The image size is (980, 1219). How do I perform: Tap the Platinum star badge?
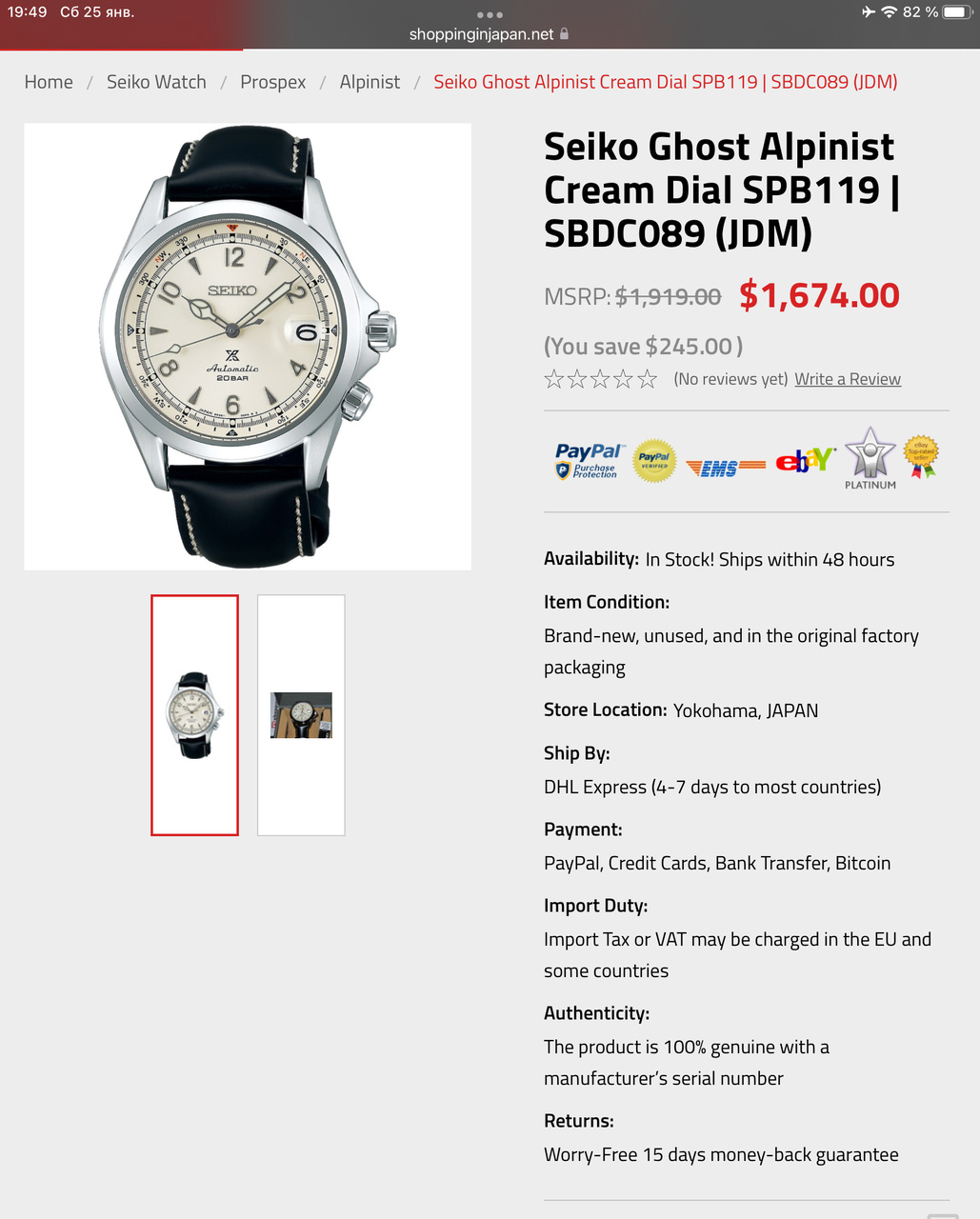[x=870, y=458]
